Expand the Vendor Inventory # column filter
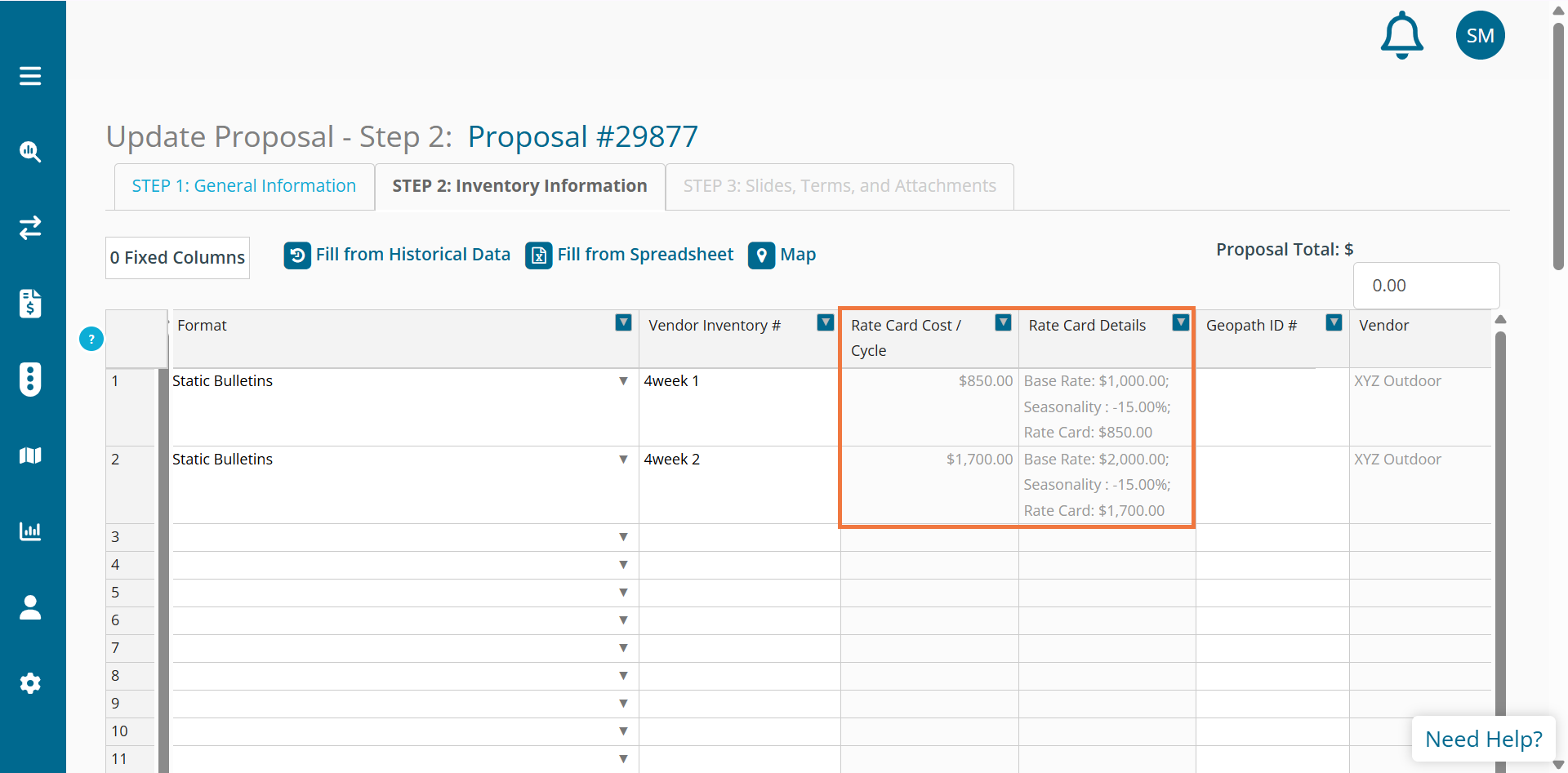 825,323
